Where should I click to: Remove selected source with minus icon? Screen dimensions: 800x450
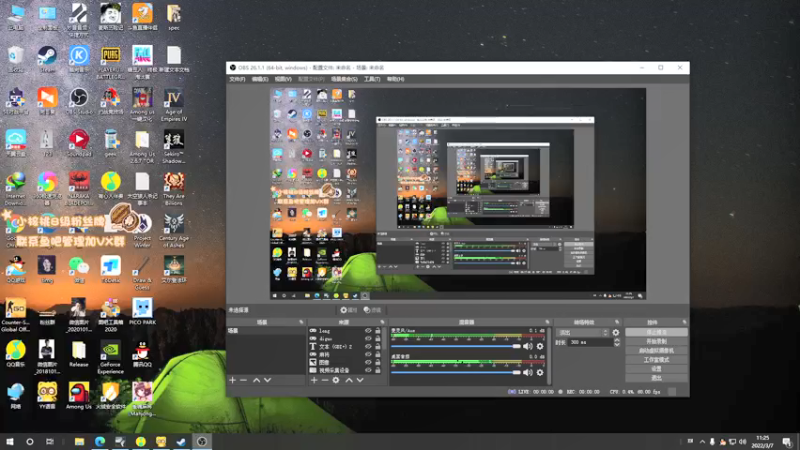pos(325,380)
